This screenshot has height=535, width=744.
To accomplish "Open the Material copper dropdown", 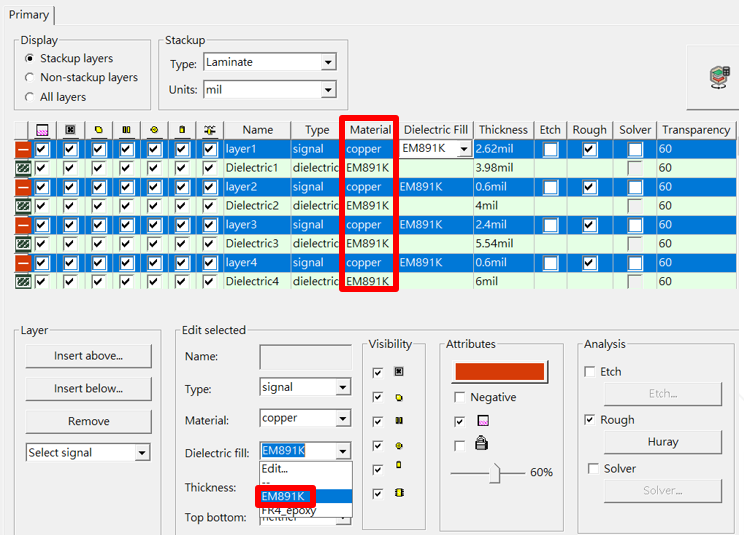I will click(x=343, y=418).
